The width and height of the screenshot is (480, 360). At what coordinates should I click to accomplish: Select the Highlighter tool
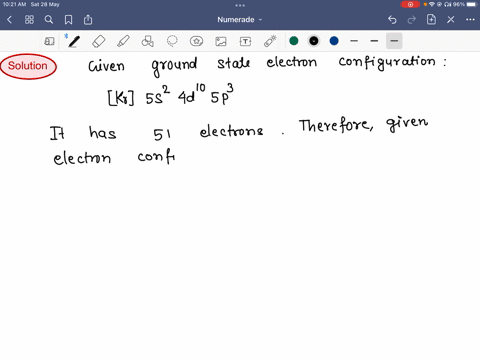coord(123,41)
